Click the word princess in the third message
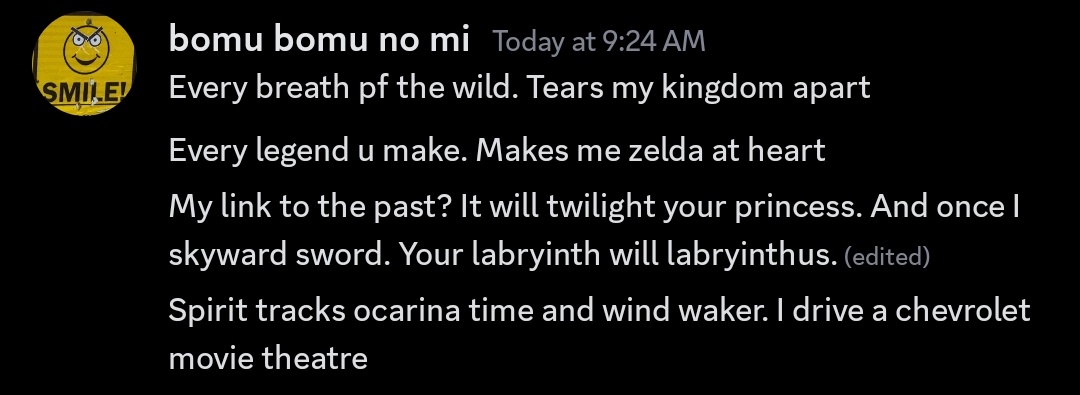The height and width of the screenshot is (395, 1080). (x=798, y=207)
